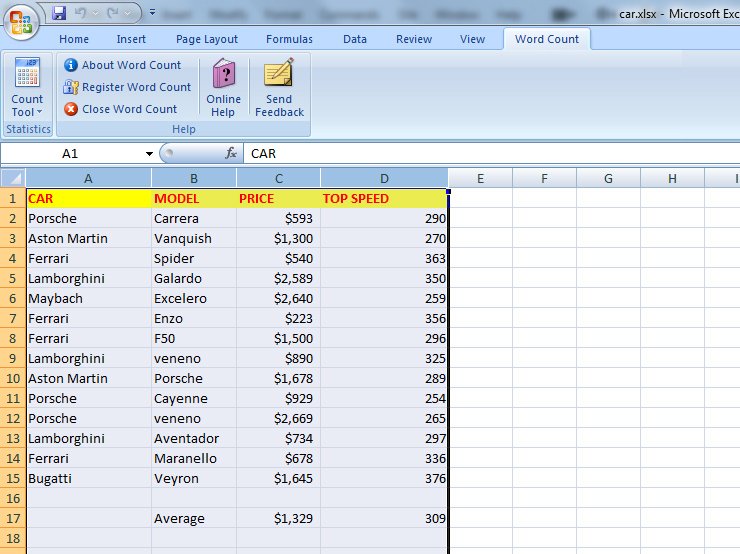The width and height of the screenshot is (740, 554).
Task: Click Close Word Count text button
Action: tap(129, 109)
